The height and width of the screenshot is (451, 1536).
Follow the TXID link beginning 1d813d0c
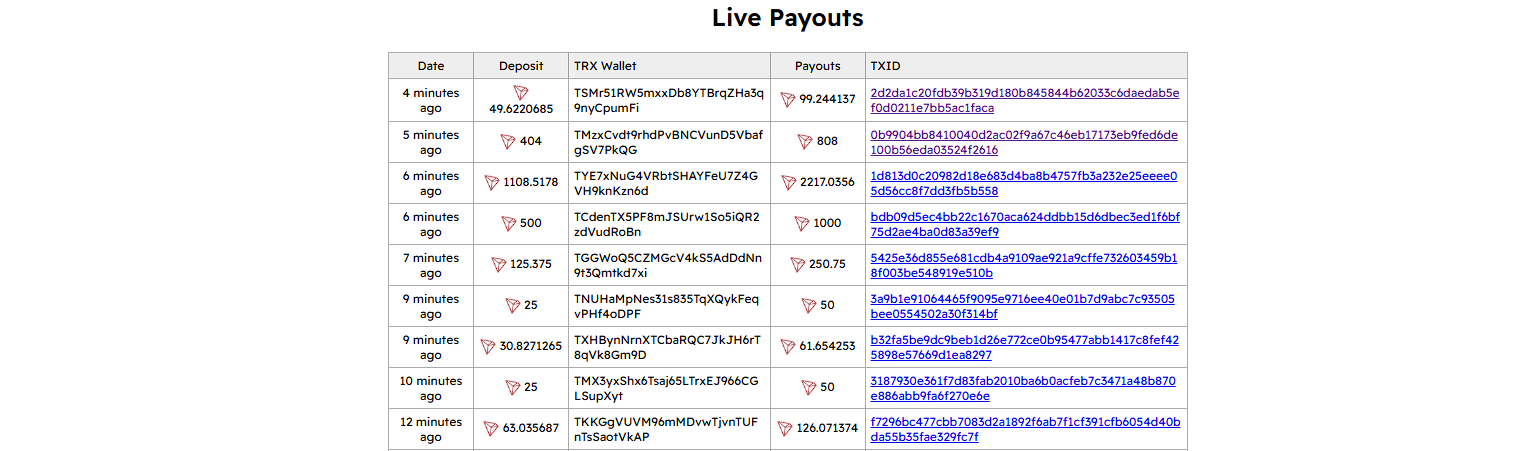click(x=1024, y=183)
